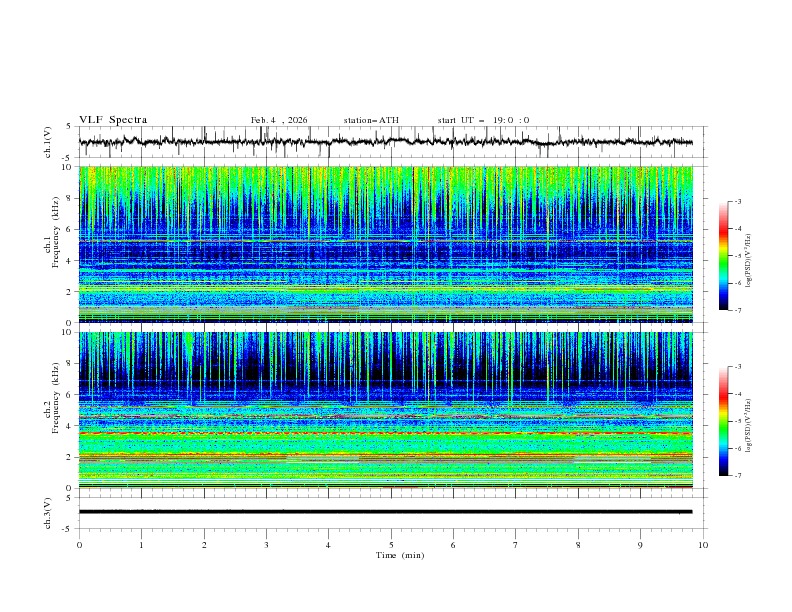Click the ch.2 frequency axis "6" tick
This screenshot has width=792, height=612.
(x=70, y=395)
